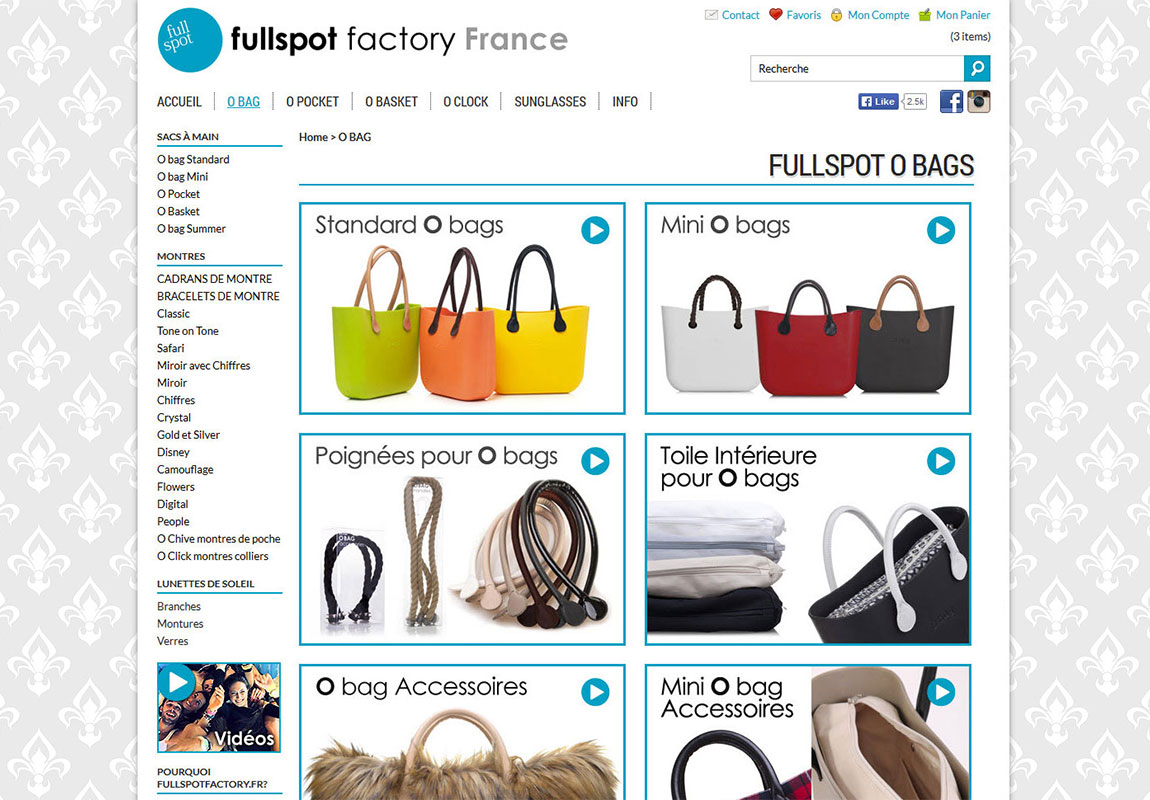Open the SUNGLASSES menu item
This screenshot has height=800, width=1150.
tap(550, 102)
